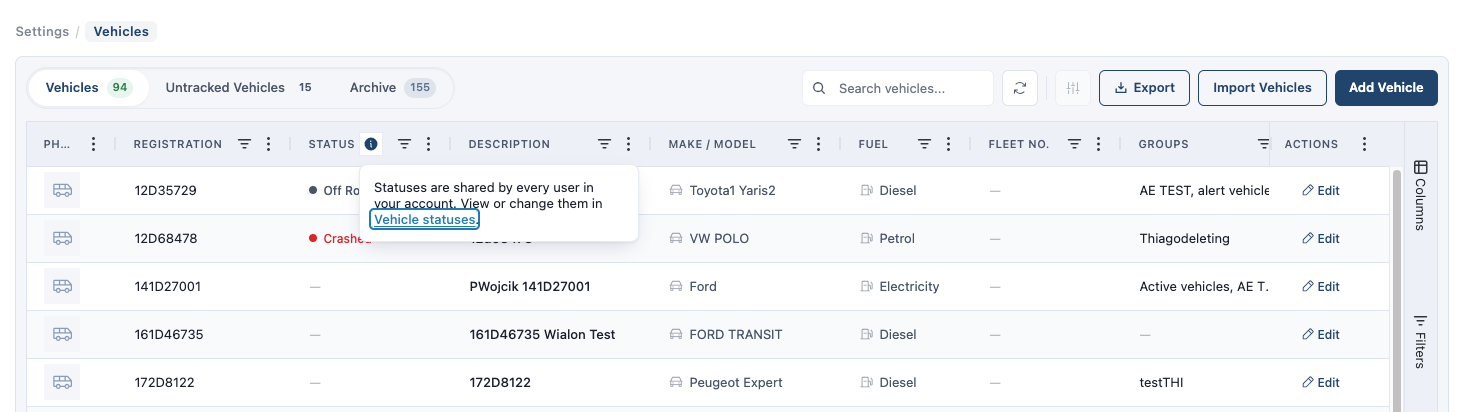Click the table vertical scrollbar

coord(1397,290)
